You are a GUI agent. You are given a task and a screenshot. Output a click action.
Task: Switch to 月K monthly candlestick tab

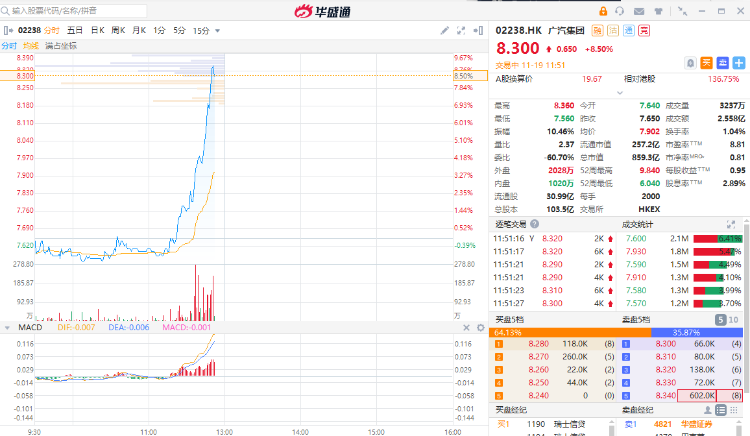139,31
